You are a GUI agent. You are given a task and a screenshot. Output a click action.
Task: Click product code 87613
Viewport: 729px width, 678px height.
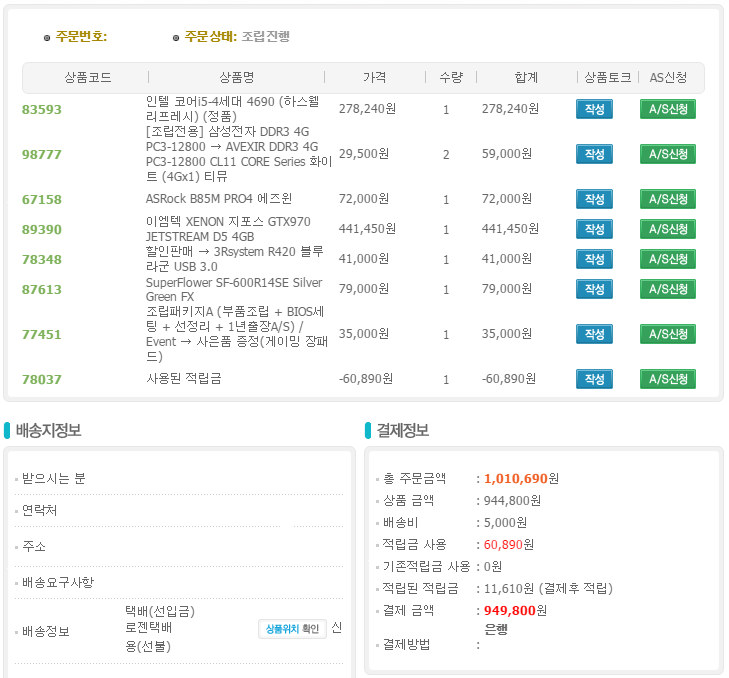point(42,289)
